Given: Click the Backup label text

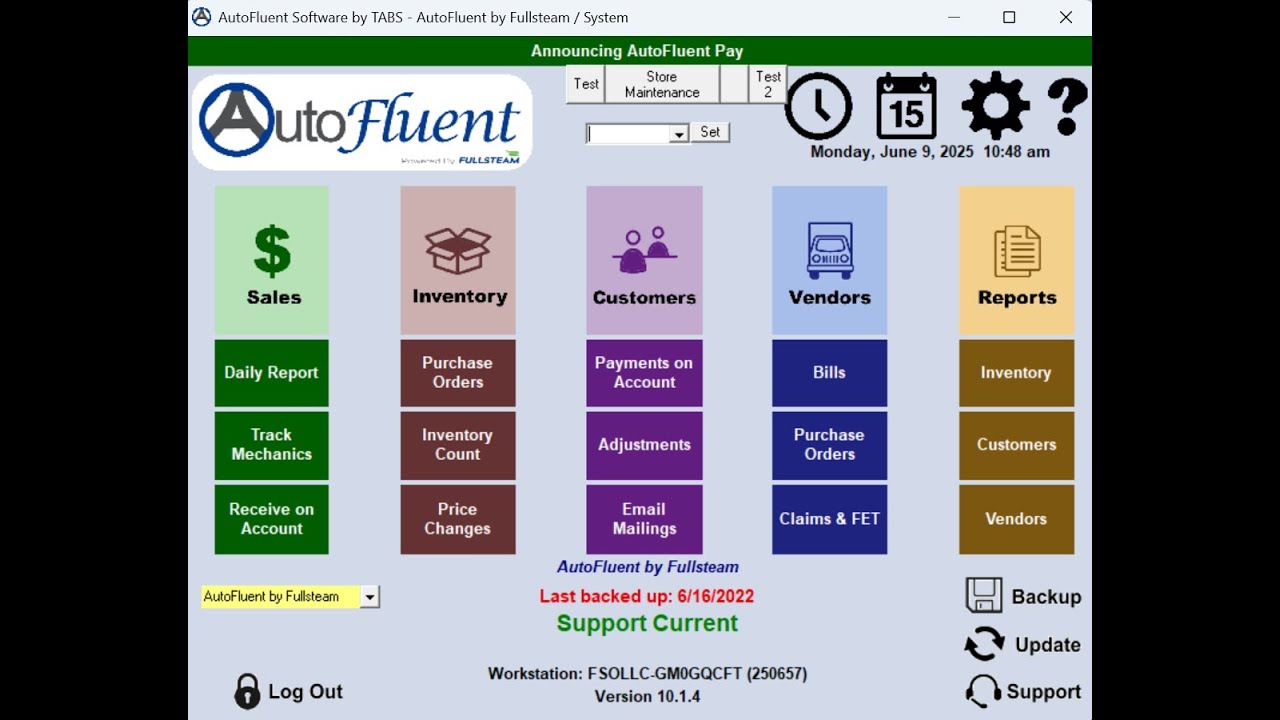Looking at the screenshot, I should (1046, 596).
